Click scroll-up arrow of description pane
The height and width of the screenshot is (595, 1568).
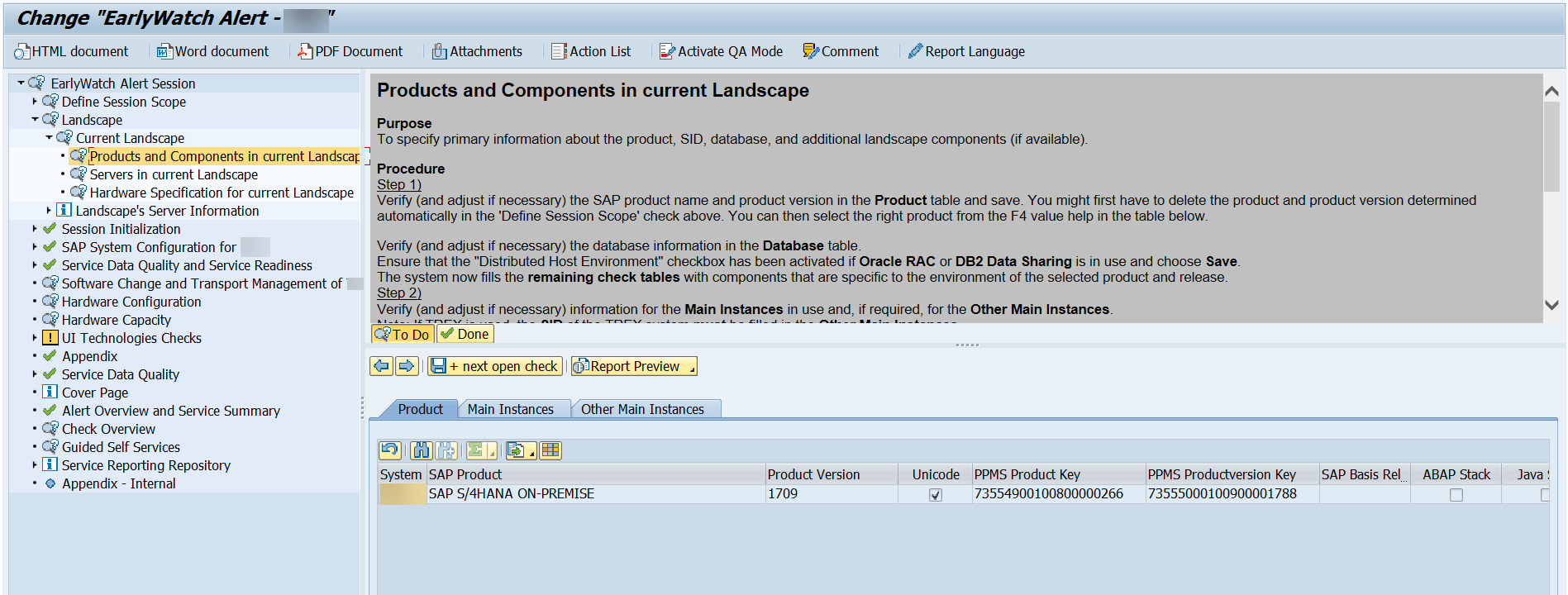pos(1551,92)
